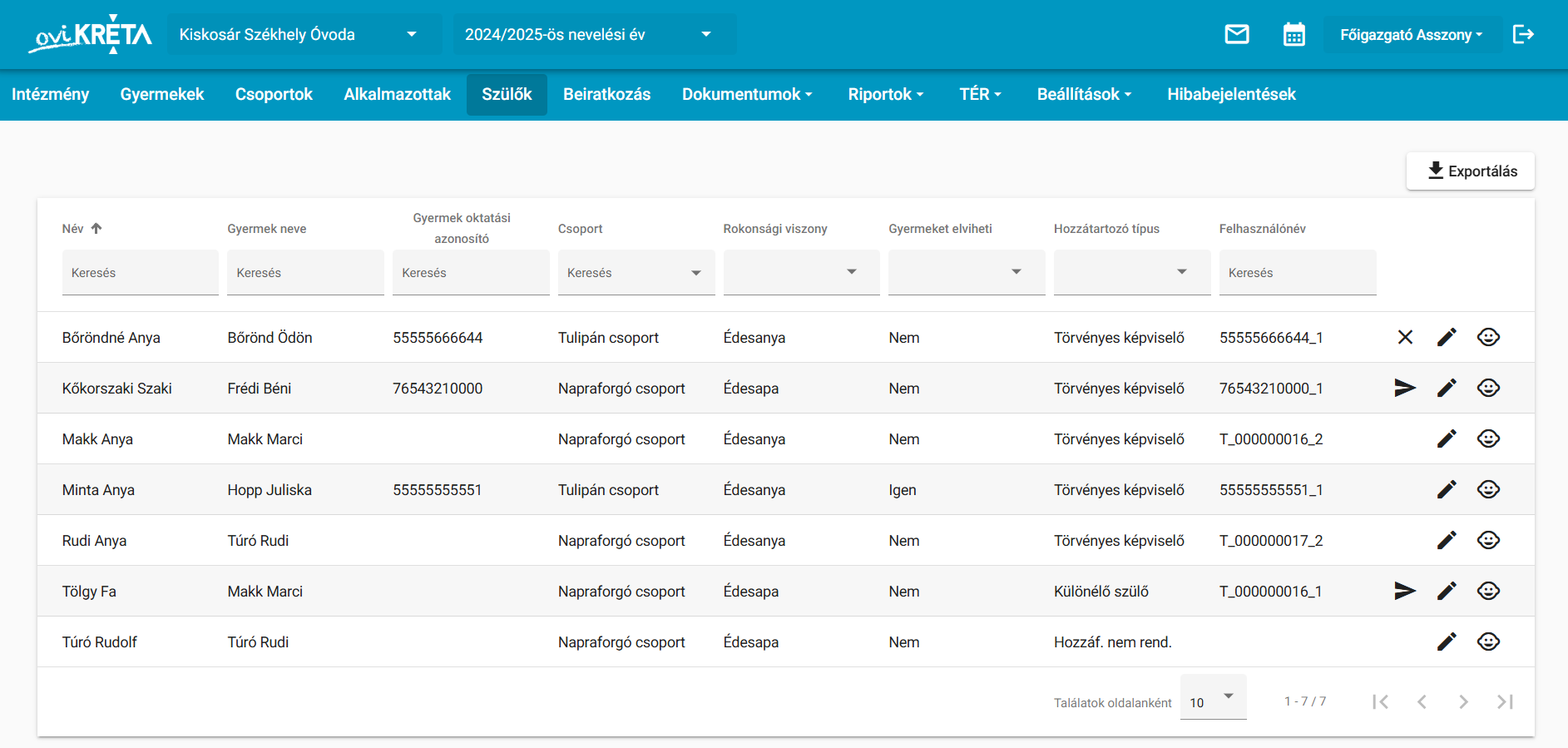Select the Minta Anya name cell
Viewport: 1568px width, 748px height.
point(98,490)
